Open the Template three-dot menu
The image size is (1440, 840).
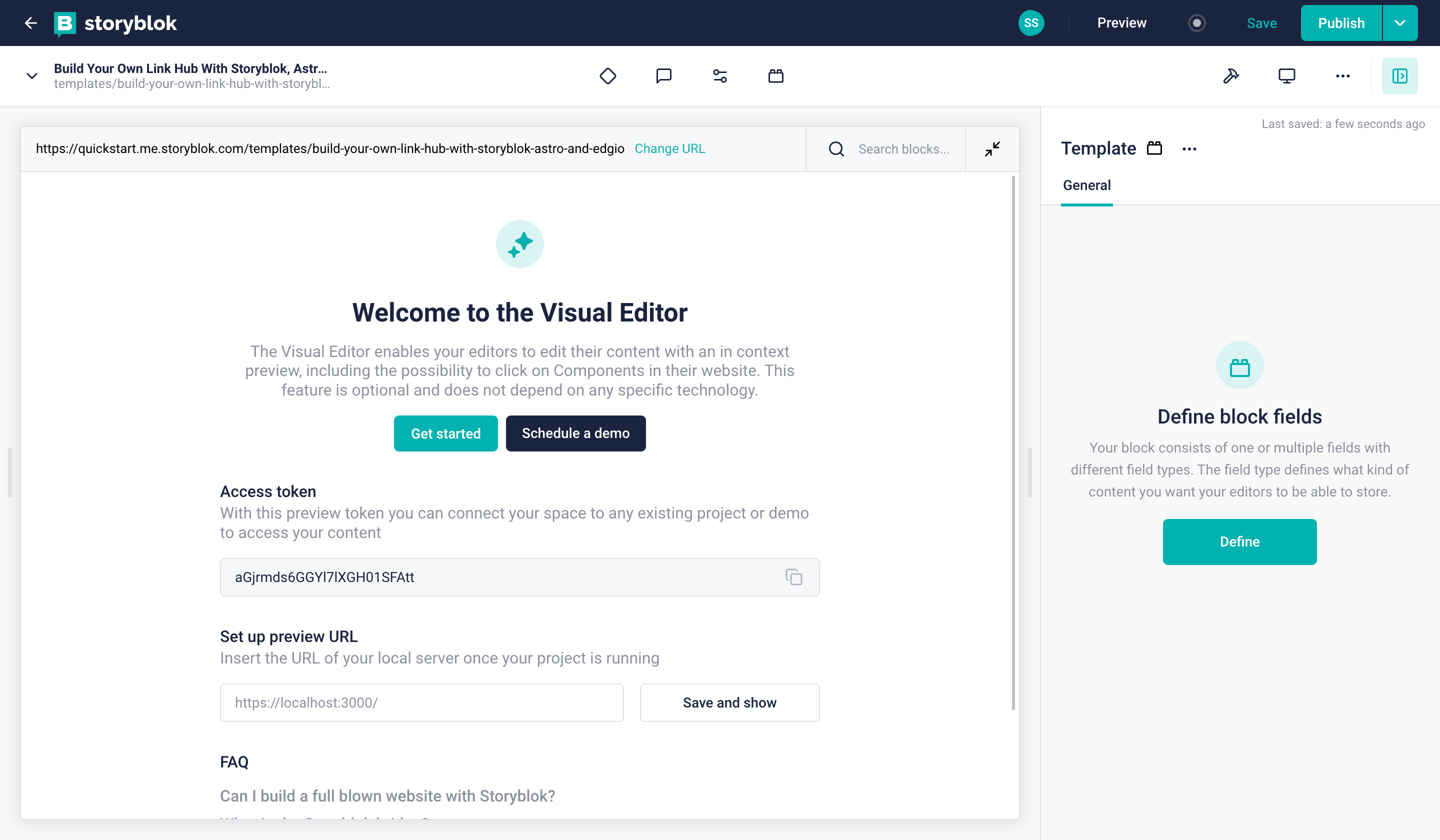(1189, 148)
